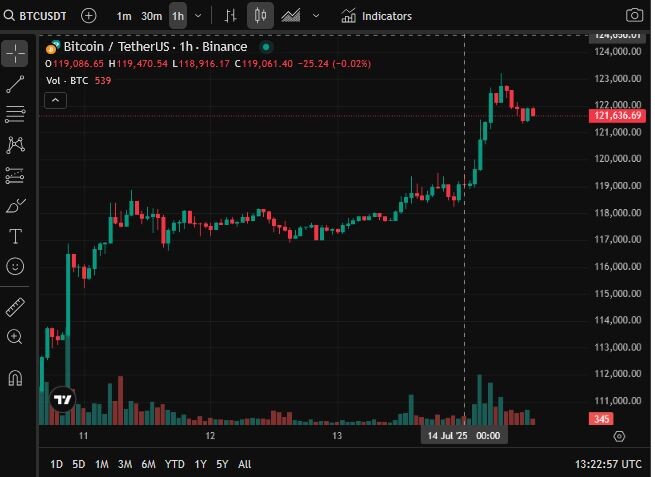Click the Bitcoin / TetherUS chart title
This screenshot has height=477, width=655.
coord(155,47)
